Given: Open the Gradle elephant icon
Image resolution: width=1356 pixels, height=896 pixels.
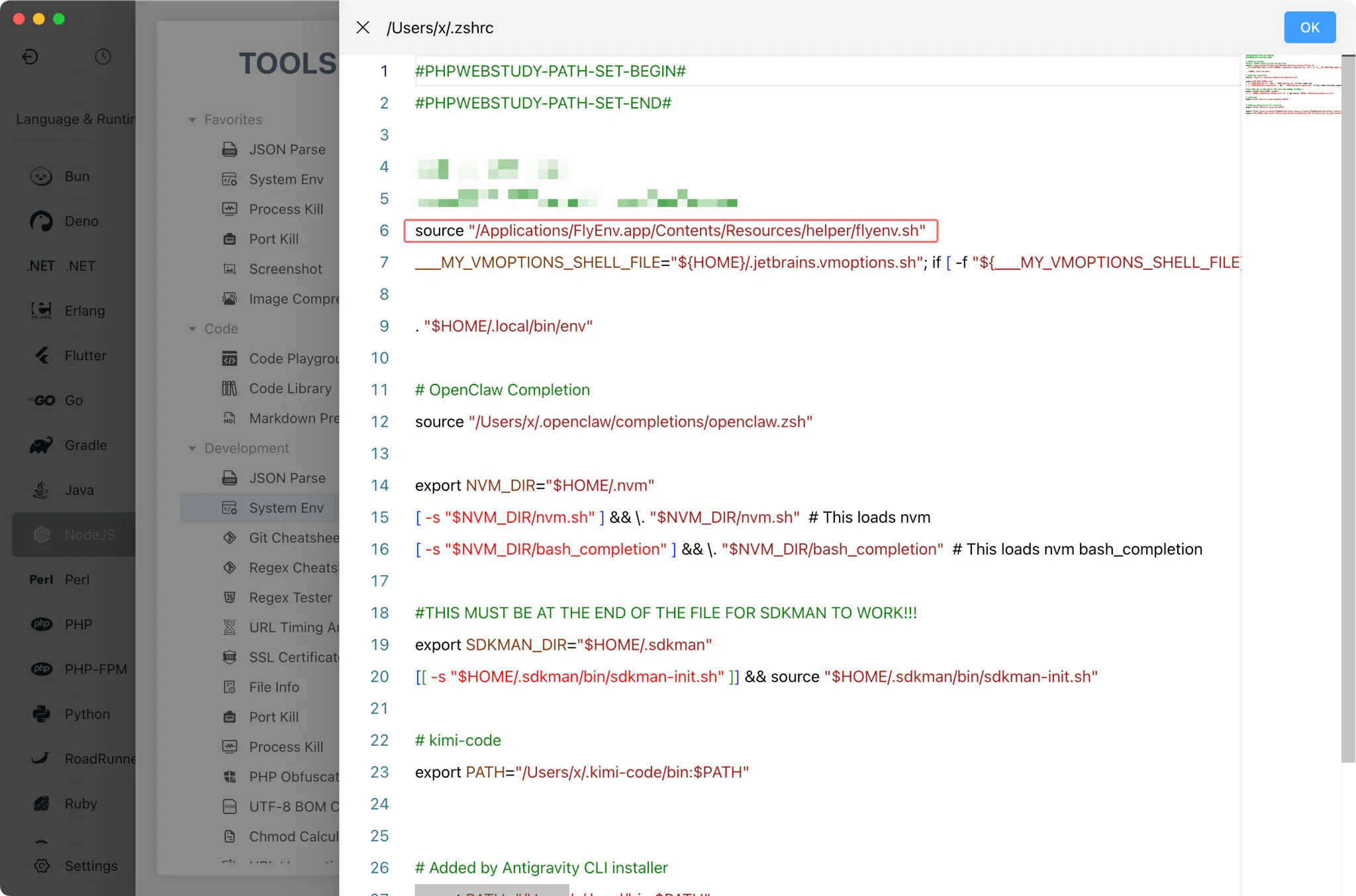Looking at the screenshot, I should click(41, 445).
